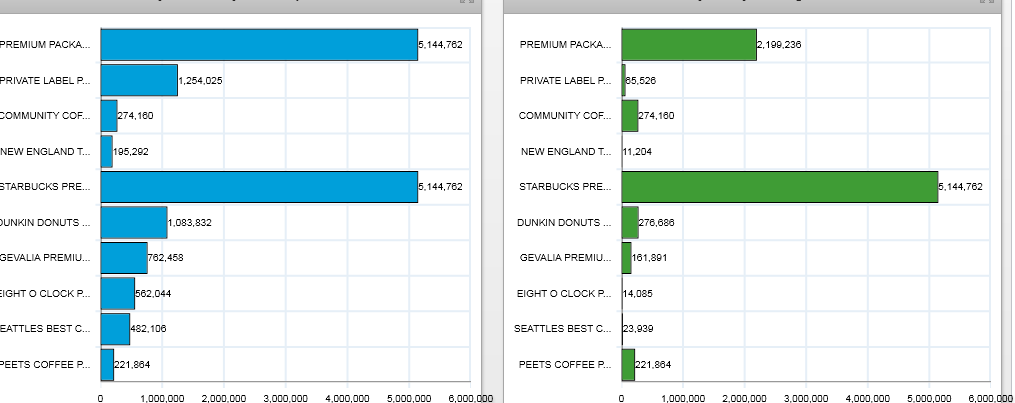Screen dimensions: 1015x403
Task: Click the 1,254,025 value label
Action: [x=200, y=80]
